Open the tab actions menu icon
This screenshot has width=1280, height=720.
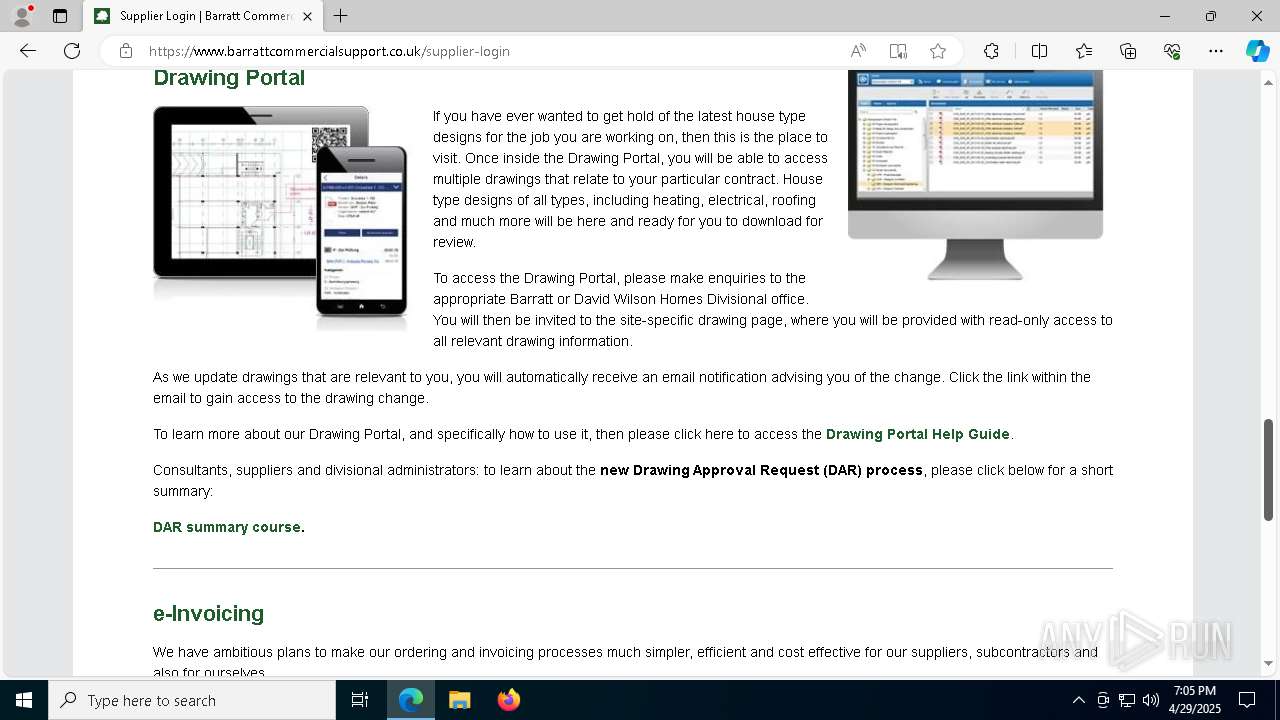tap(60, 16)
